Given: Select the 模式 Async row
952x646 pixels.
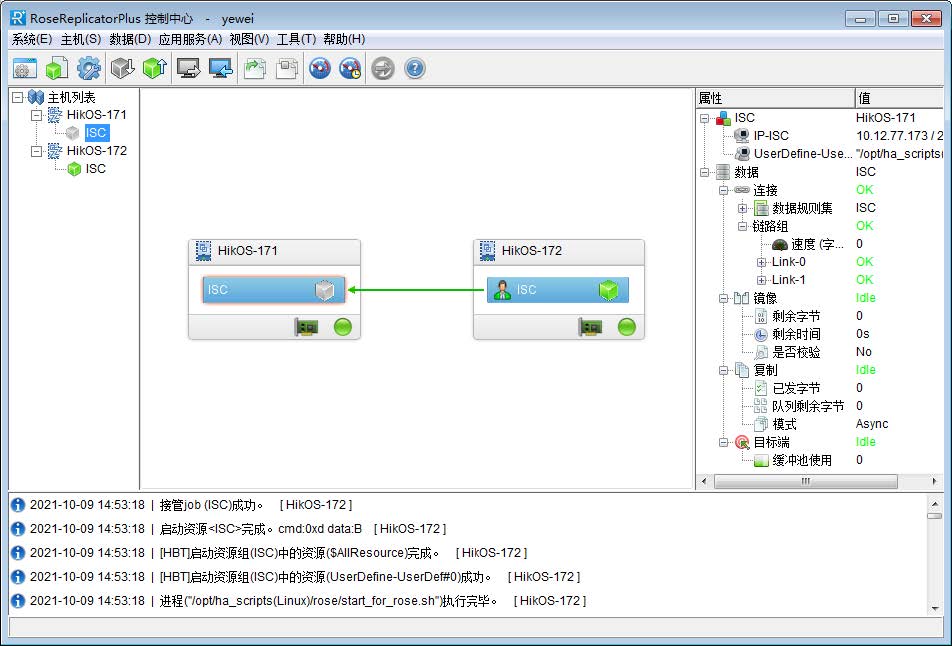Looking at the screenshot, I should click(821, 424).
